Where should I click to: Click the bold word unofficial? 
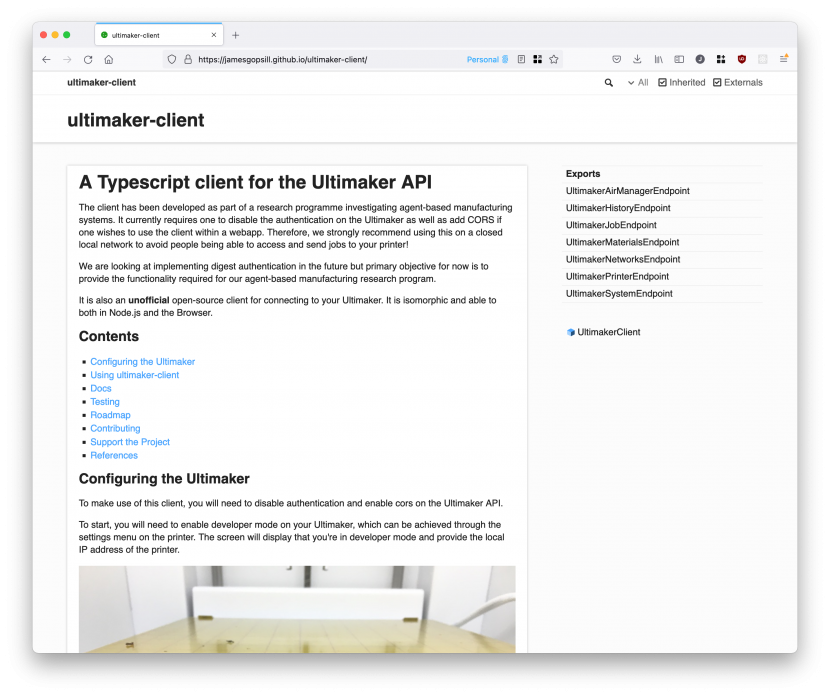(x=149, y=301)
